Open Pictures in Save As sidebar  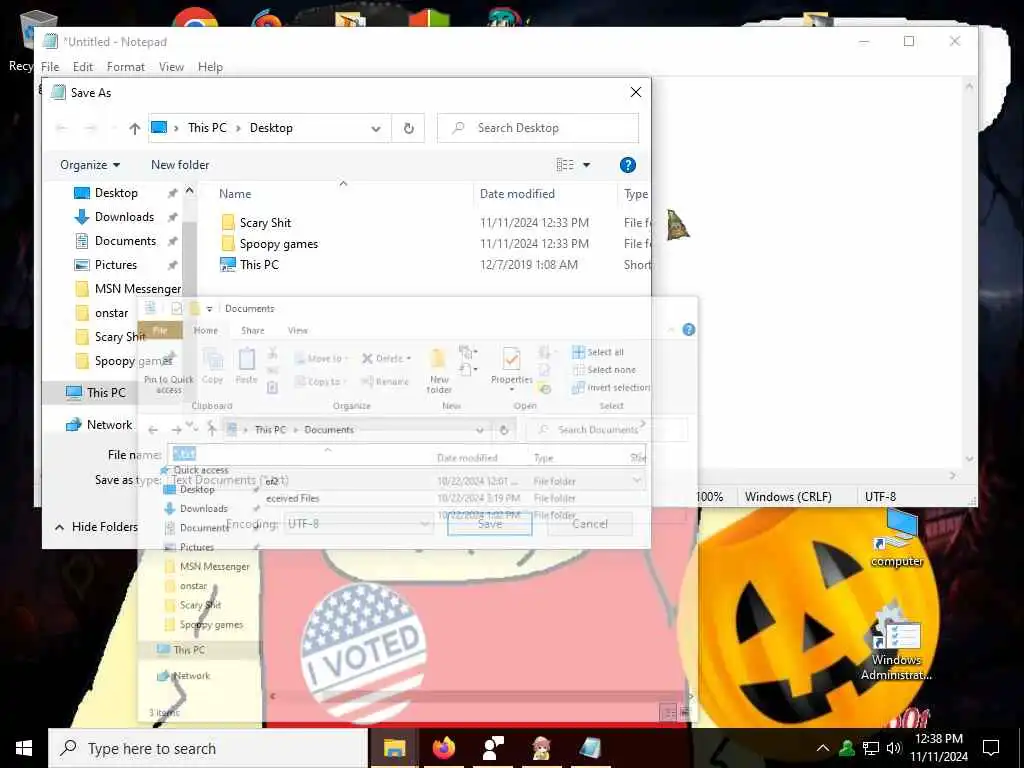(116, 264)
